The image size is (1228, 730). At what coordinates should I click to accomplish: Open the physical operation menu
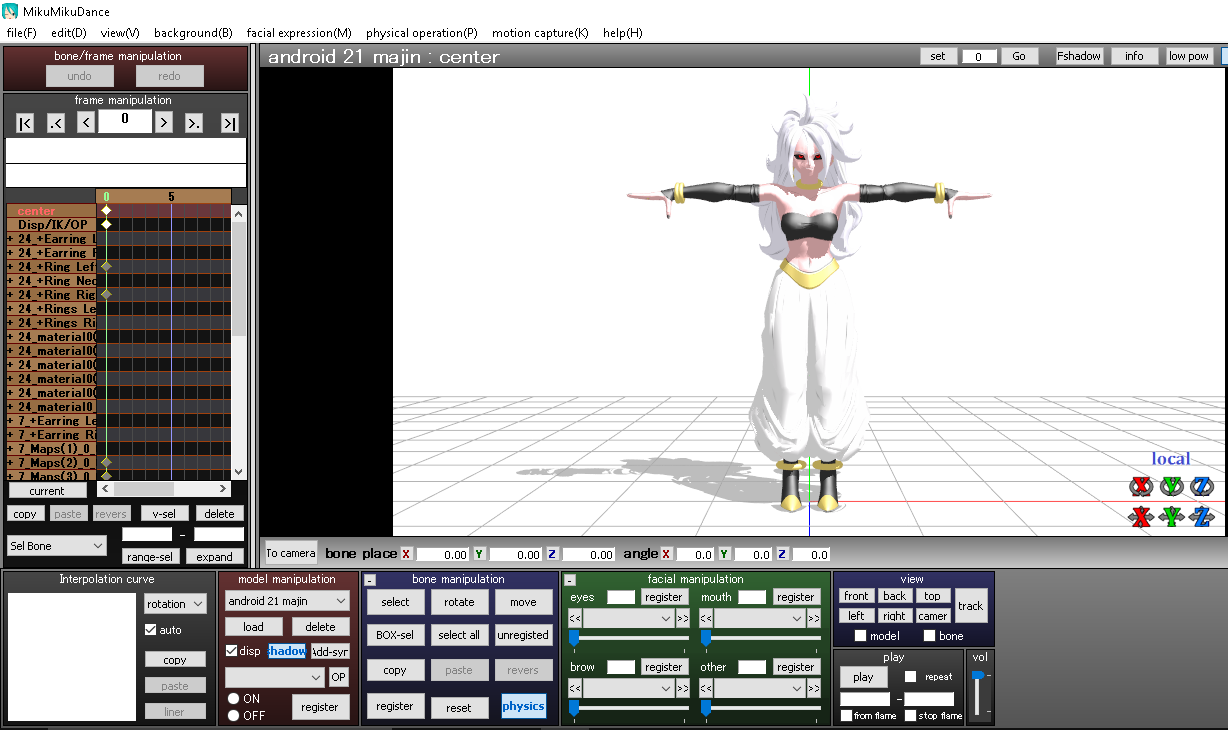click(x=421, y=33)
